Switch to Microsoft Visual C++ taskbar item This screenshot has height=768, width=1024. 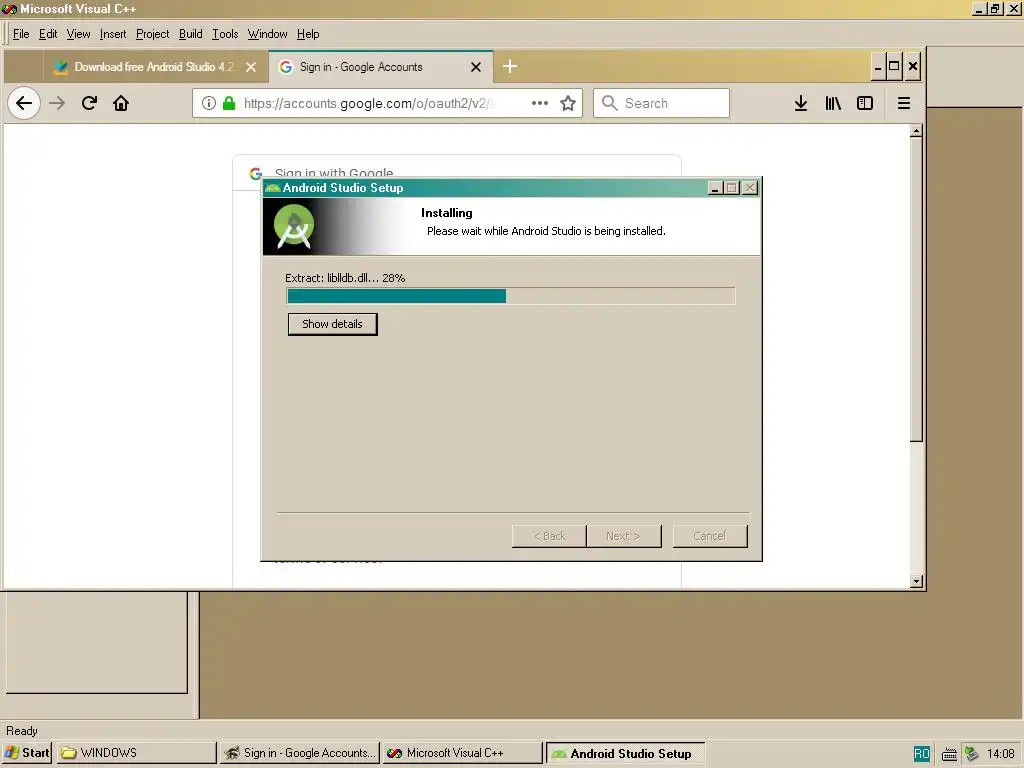point(462,753)
